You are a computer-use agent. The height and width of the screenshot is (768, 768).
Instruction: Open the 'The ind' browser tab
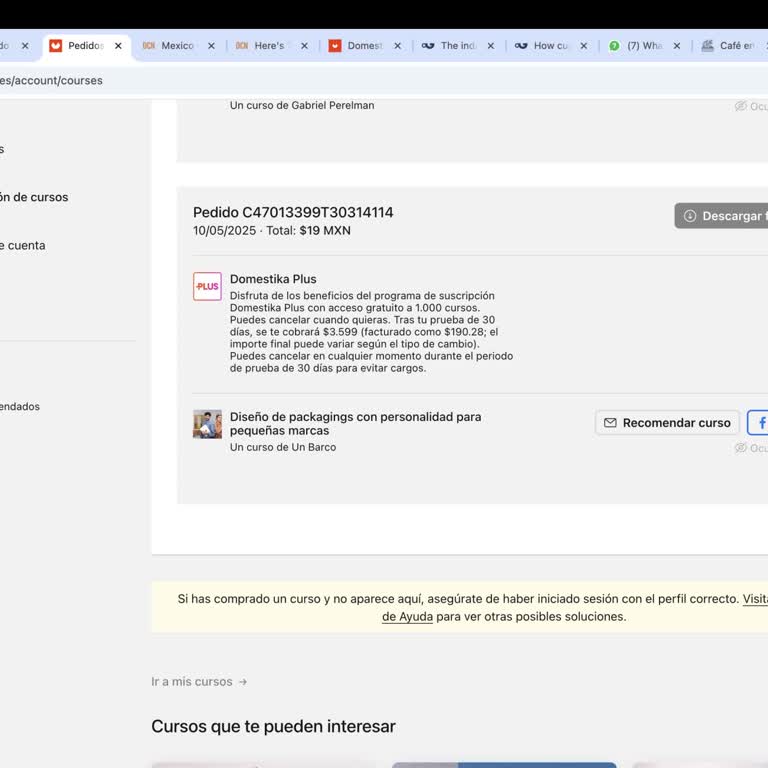pos(458,46)
